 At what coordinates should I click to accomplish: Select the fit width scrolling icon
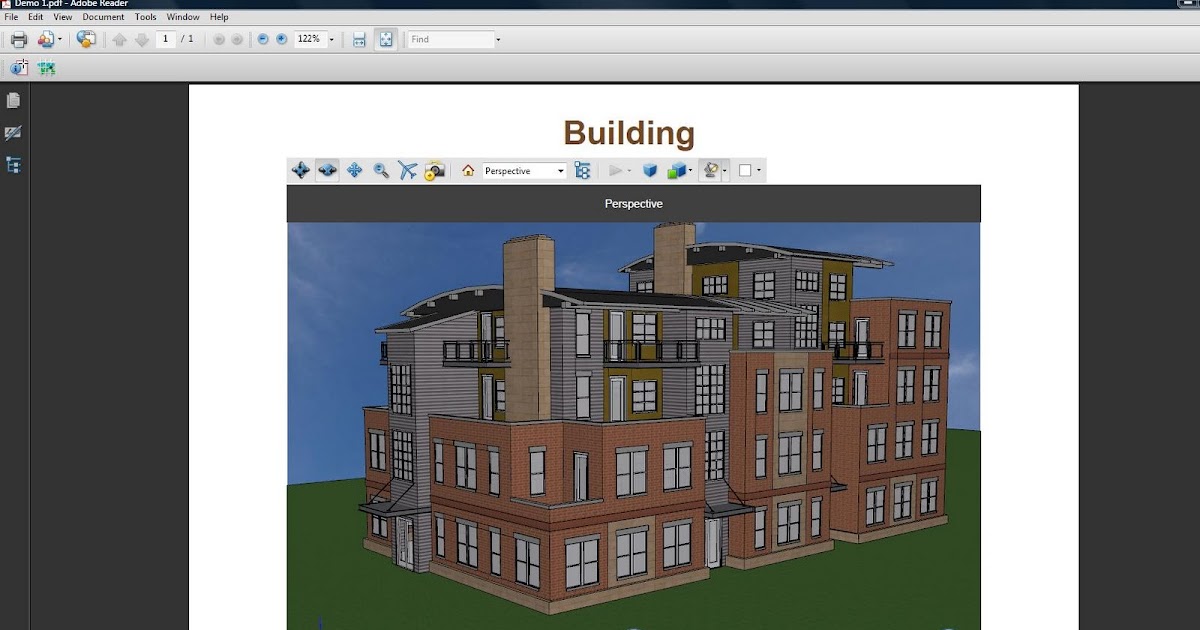tap(359, 40)
